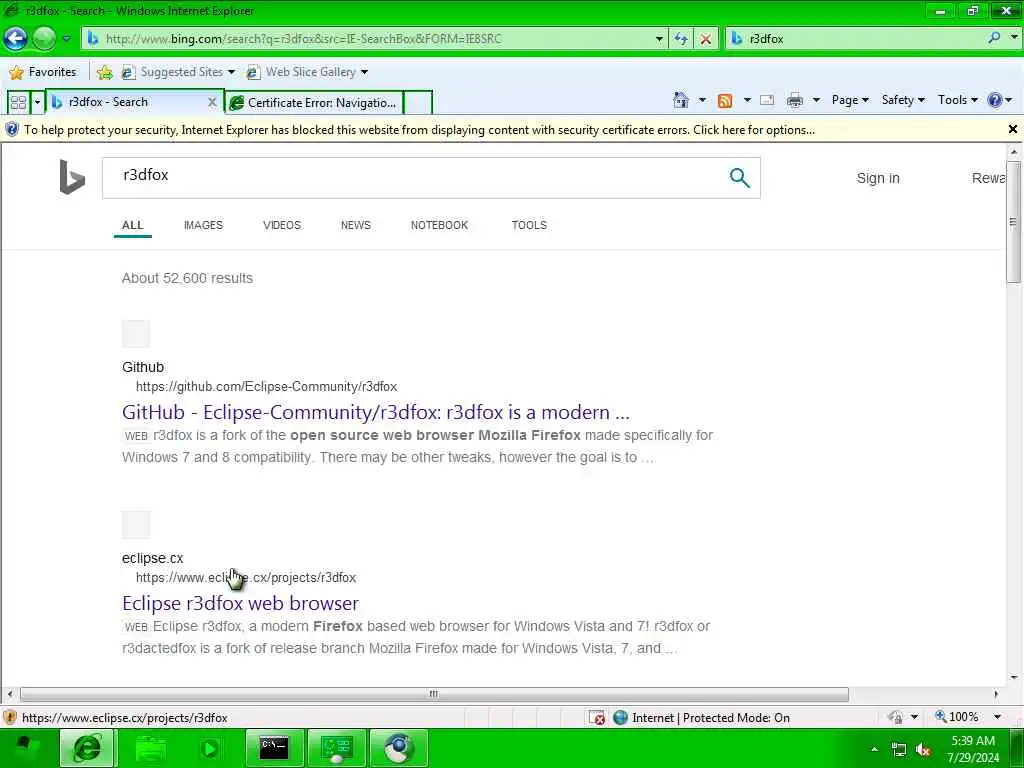Open the zoom level 100% control
Screen dimensions: 1024x768
[x=967, y=717]
